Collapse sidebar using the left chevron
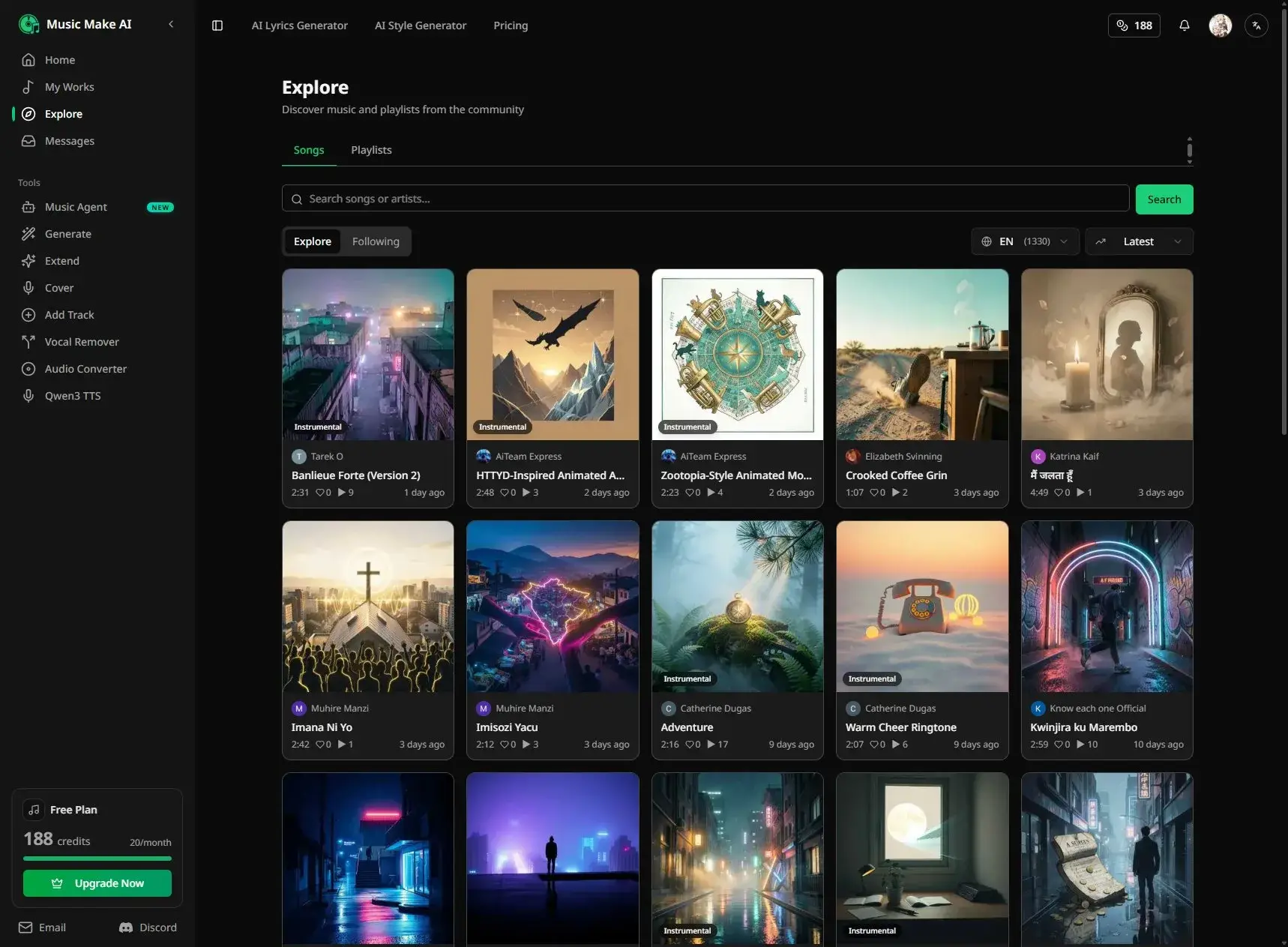This screenshot has width=1288, height=947. (171, 24)
